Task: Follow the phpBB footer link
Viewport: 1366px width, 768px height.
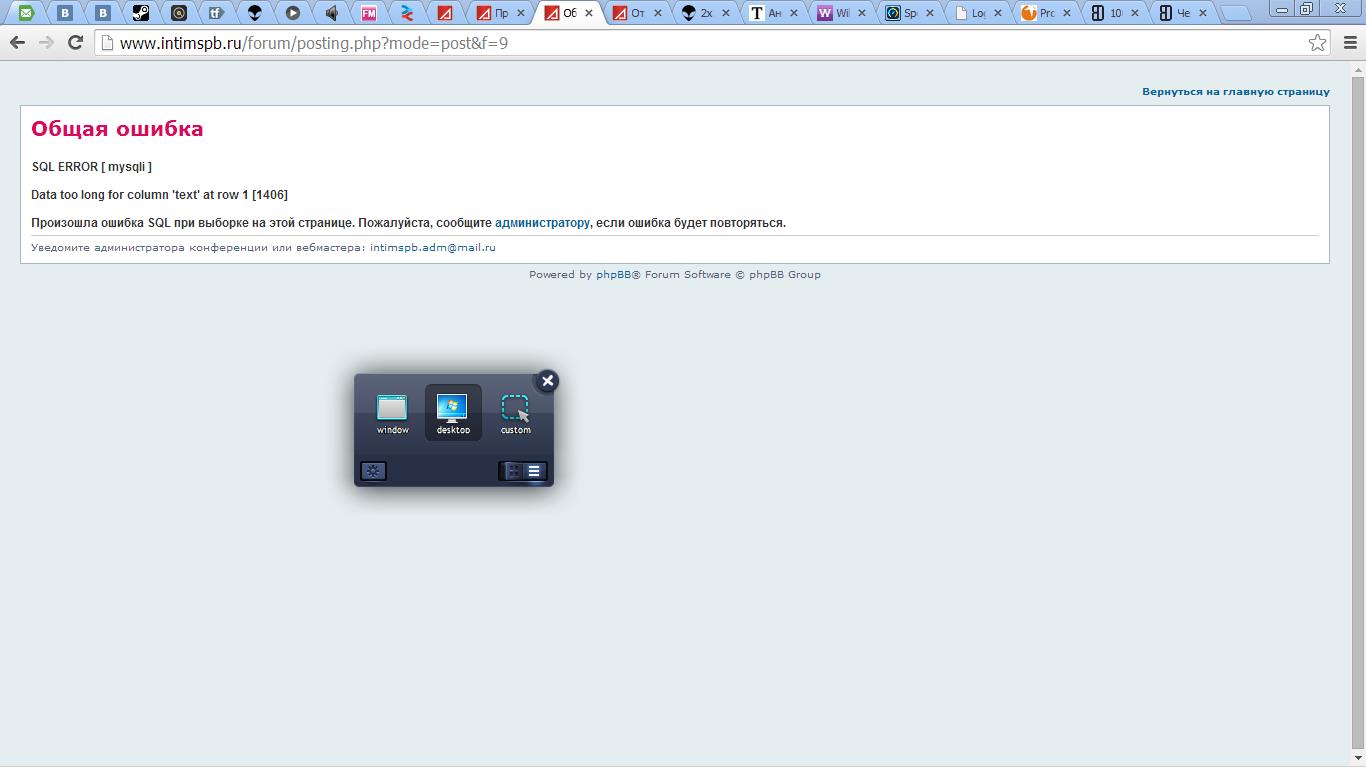Action: pos(613,275)
